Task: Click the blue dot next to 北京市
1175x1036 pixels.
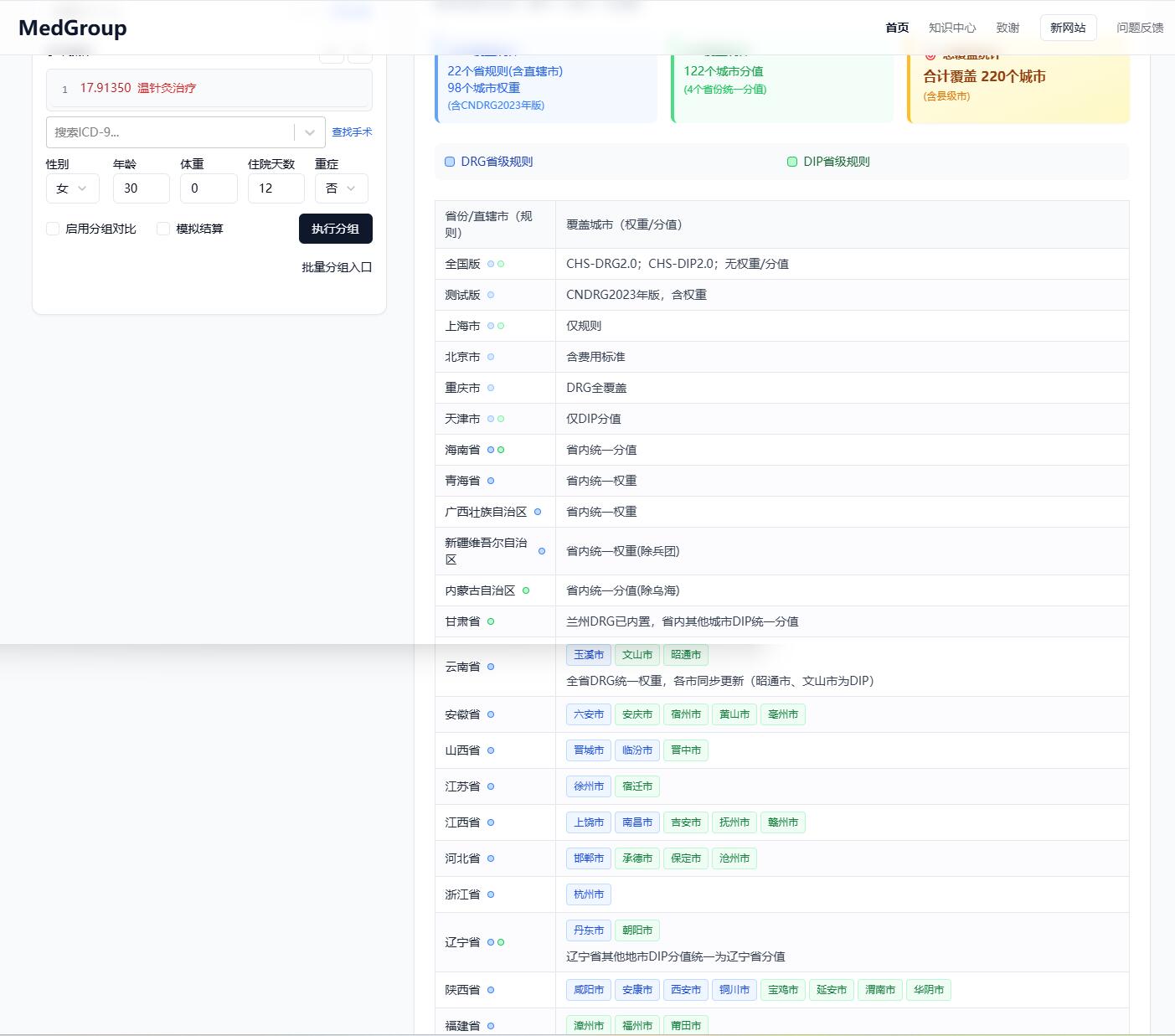Action: [x=492, y=357]
